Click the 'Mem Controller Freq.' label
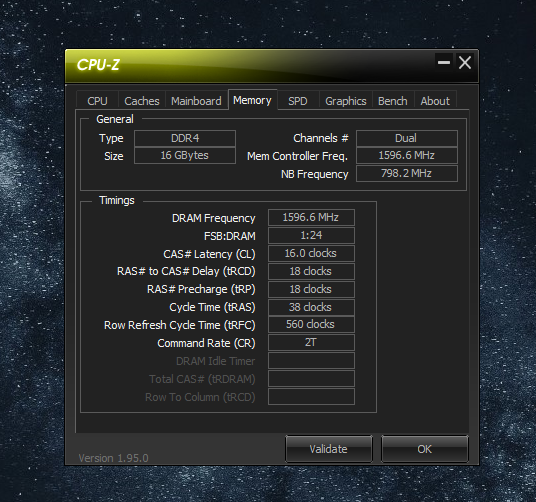 click(297, 156)
